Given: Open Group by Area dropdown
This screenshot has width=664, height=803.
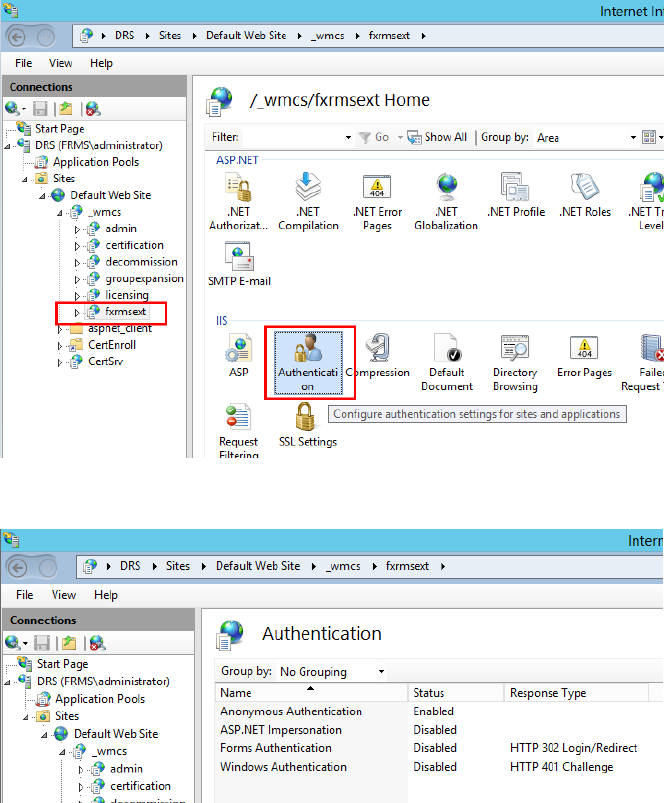Looking at the screenshot, I should 633,137.
